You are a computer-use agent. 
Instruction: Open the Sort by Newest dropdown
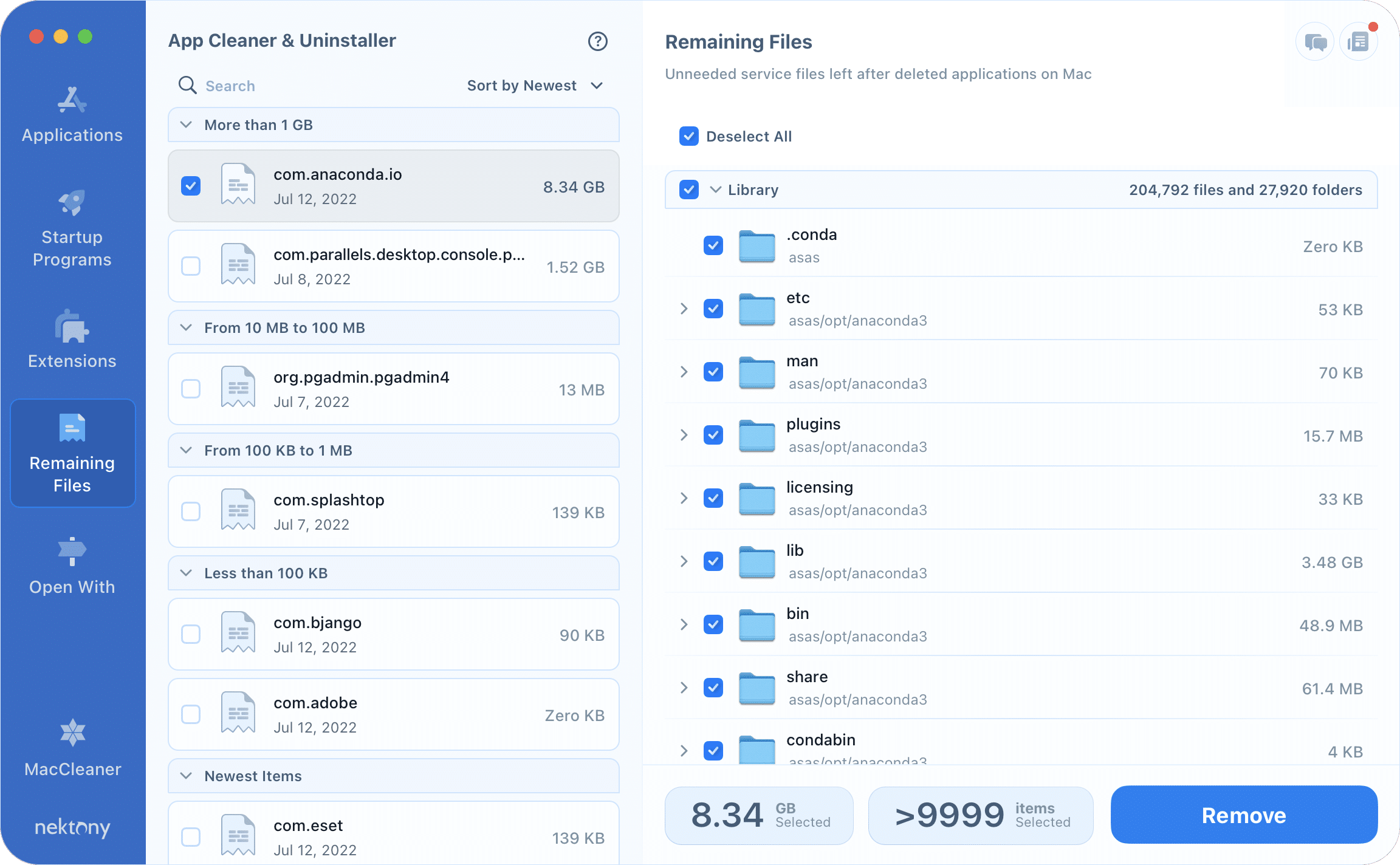(535, 86)
